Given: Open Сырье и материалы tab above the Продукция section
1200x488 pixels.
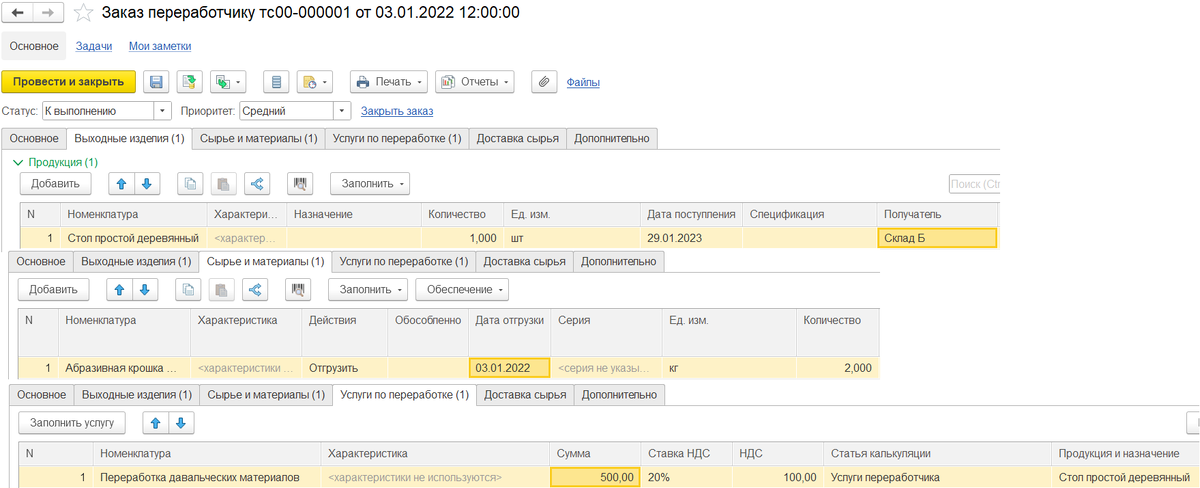Looking at the screenshot, I should tap(258, 139).
